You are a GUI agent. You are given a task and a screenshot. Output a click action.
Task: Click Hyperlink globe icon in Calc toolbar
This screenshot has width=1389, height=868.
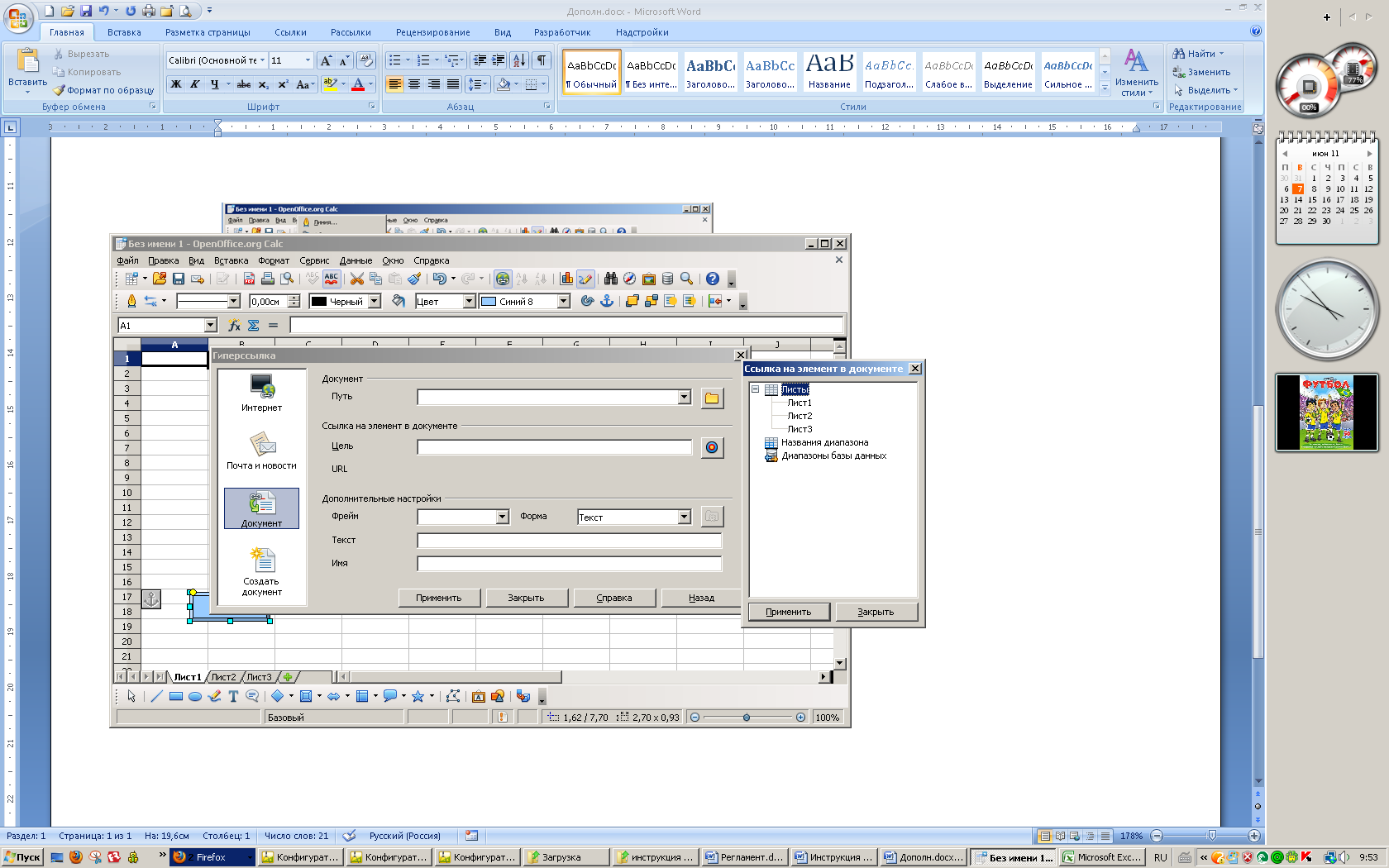coord(503,279)
